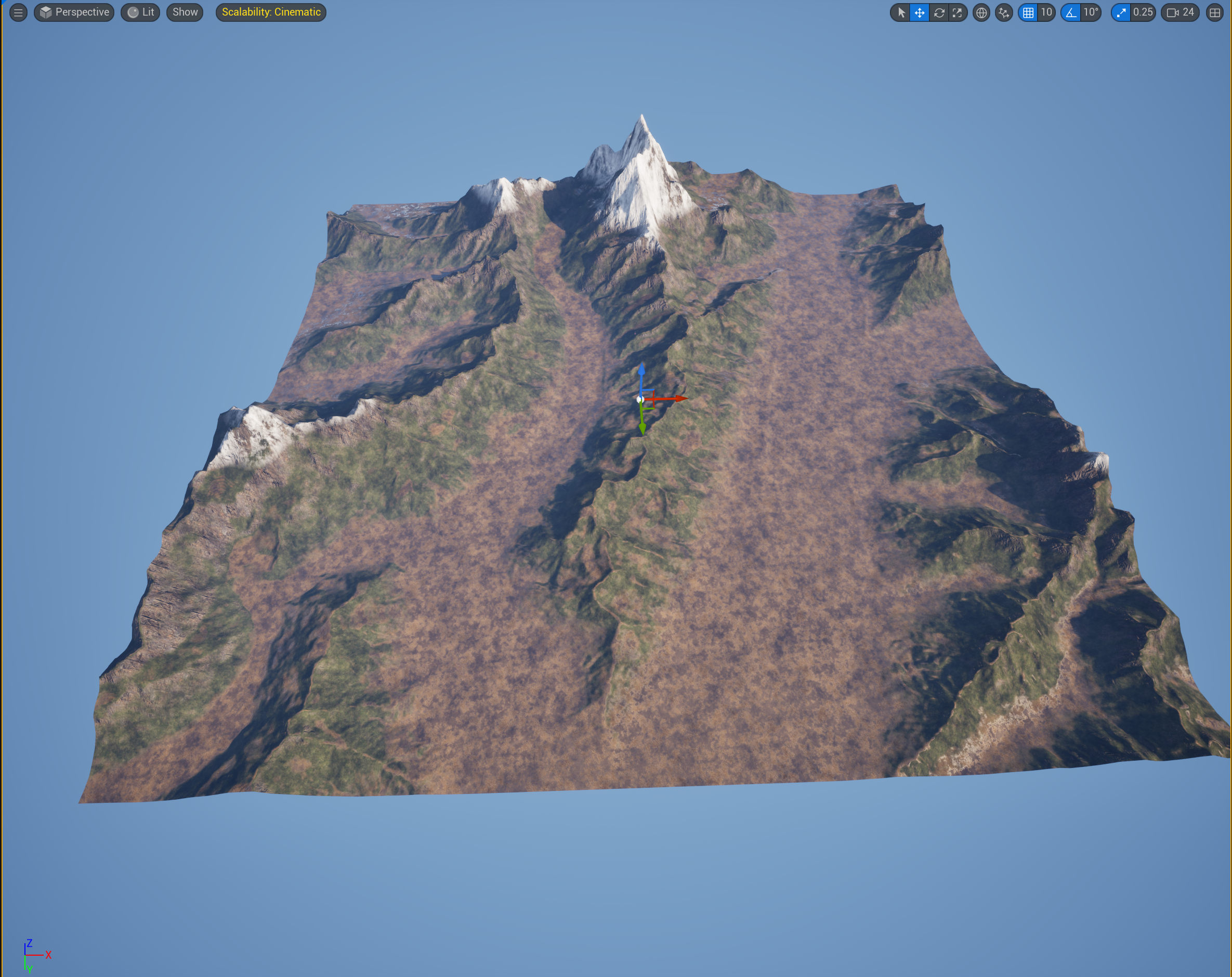Open camera speed setting 24
1232x977 pixels.
[1181, 12]
